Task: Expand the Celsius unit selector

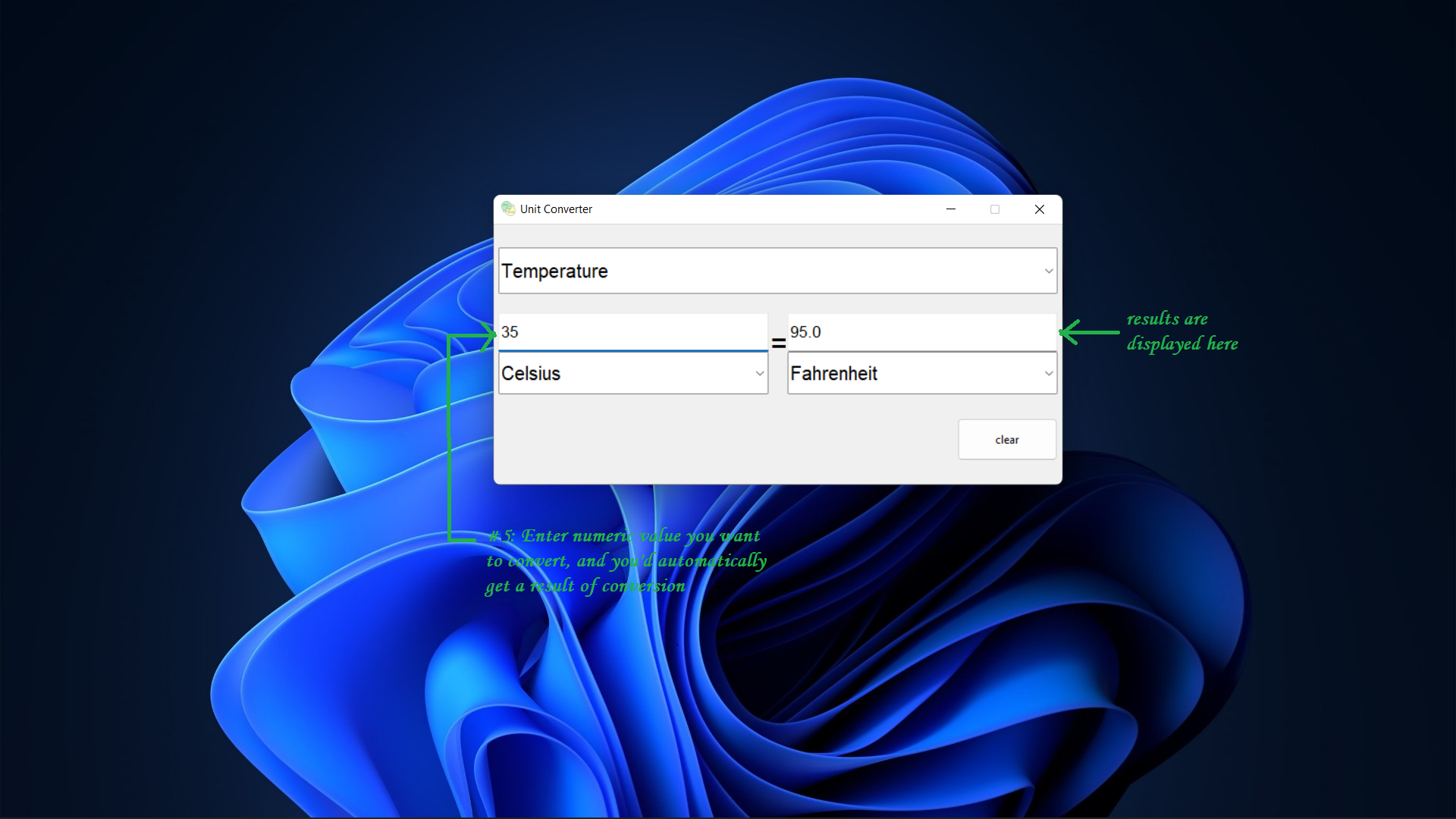Action: 758,373
